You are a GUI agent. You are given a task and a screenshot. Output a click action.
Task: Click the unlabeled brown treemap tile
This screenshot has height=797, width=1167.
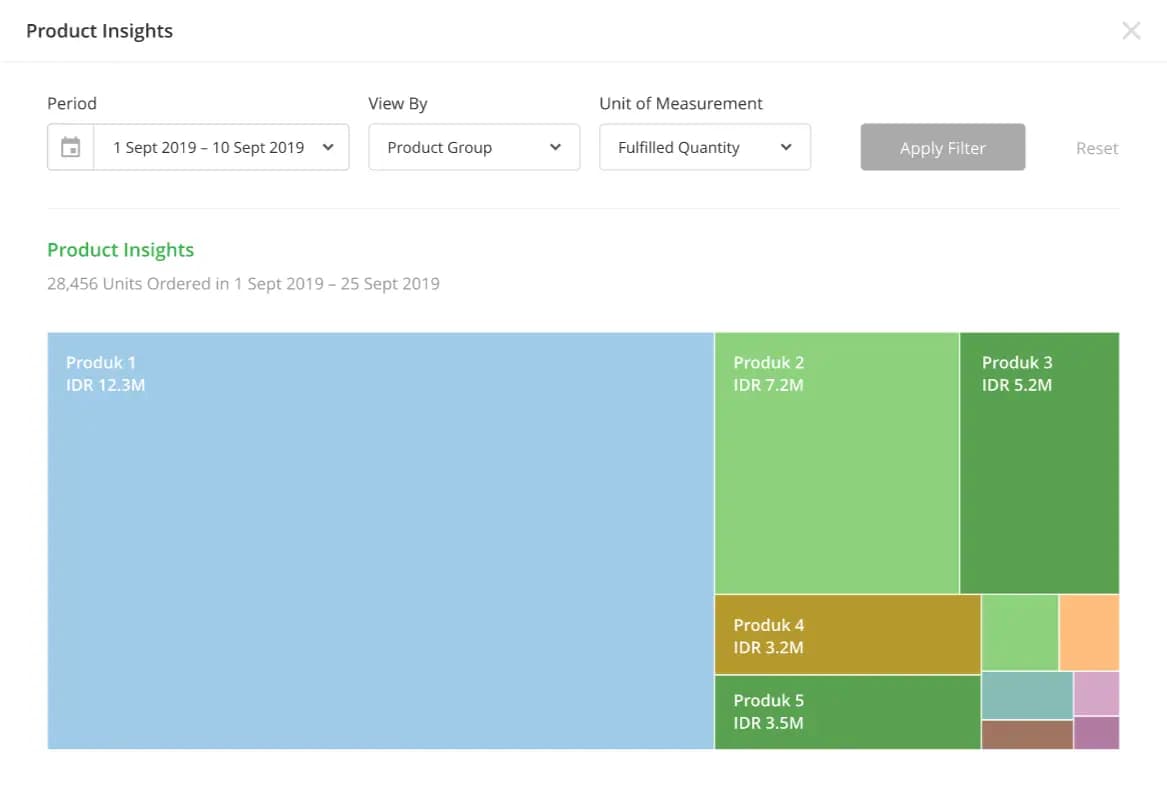[1027, 735]
